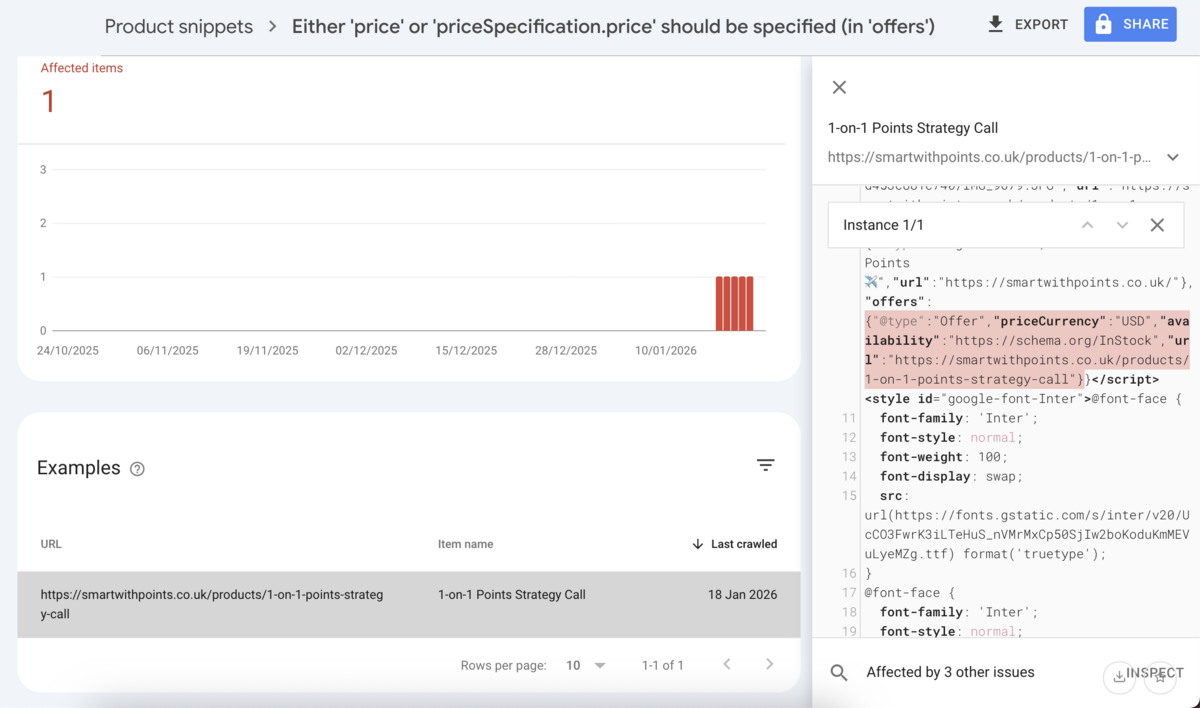Sort by Last crawled column
Viewport: 1200px width, 708px height.
734,544
